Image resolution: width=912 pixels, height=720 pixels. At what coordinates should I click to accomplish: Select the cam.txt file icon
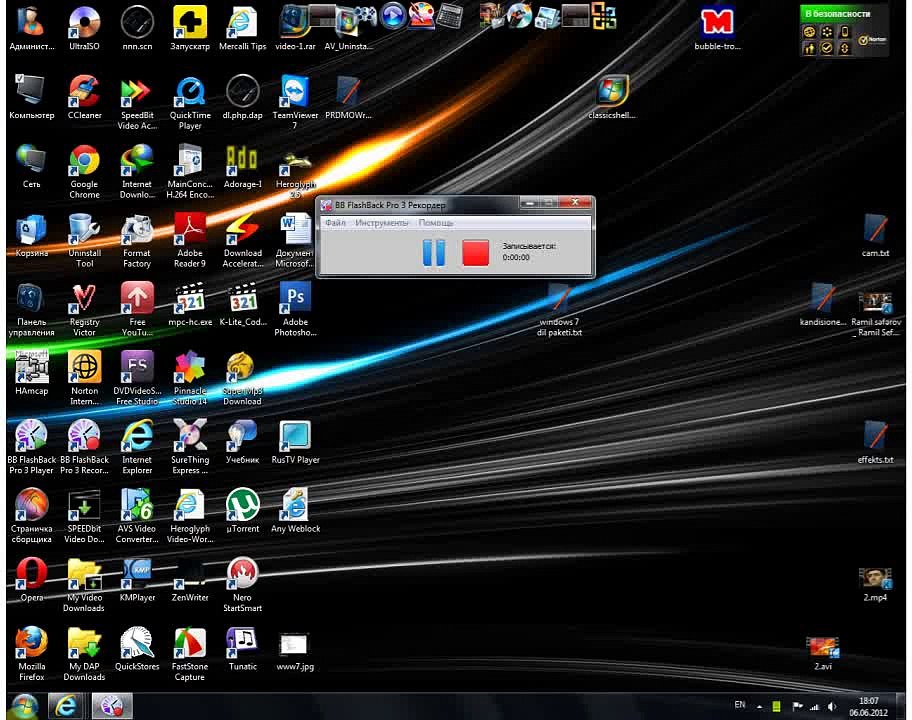pyautogui.click(x=875, y=236)
